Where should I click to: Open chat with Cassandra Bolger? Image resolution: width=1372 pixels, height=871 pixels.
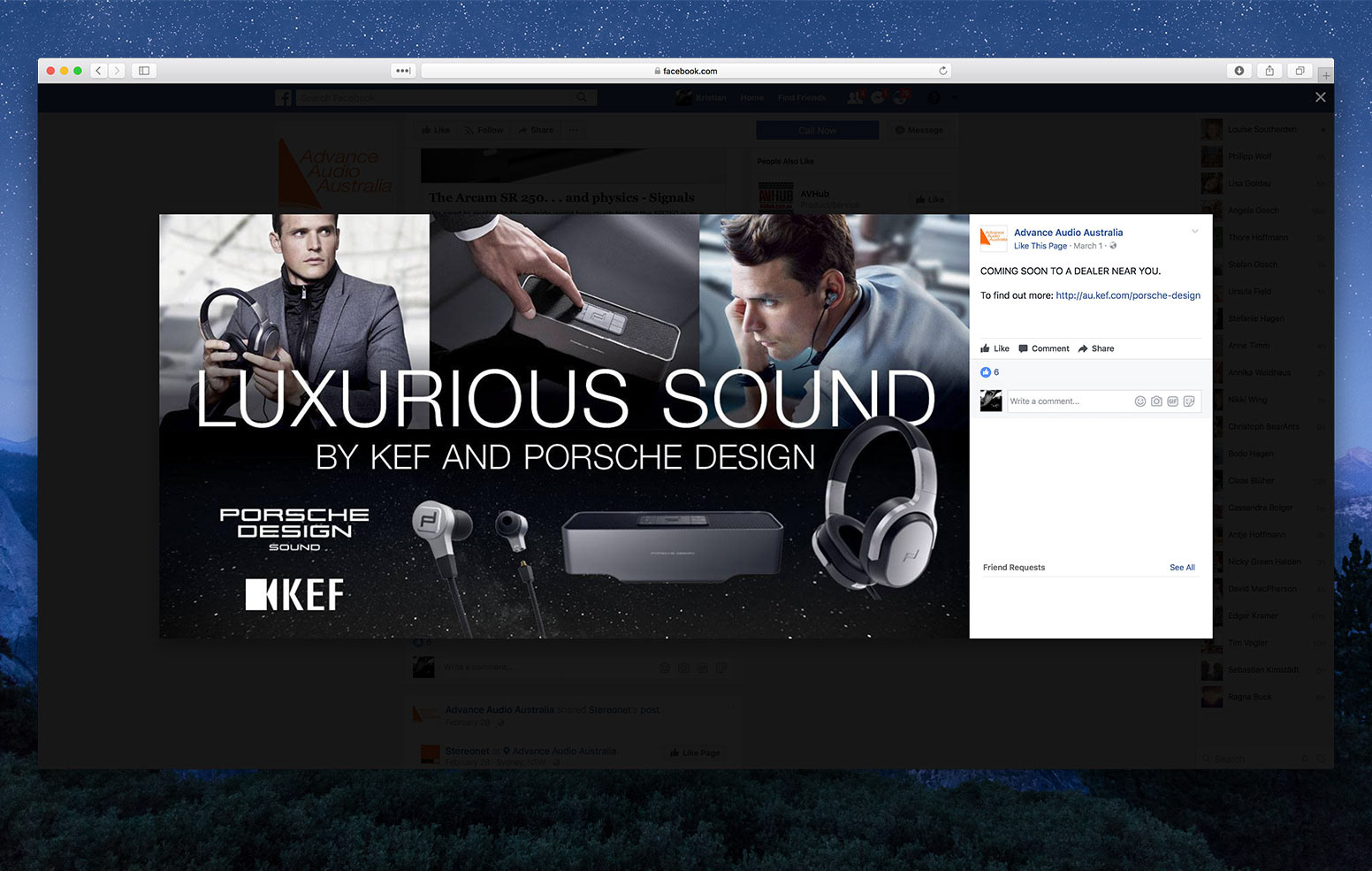click(1264, 508)
